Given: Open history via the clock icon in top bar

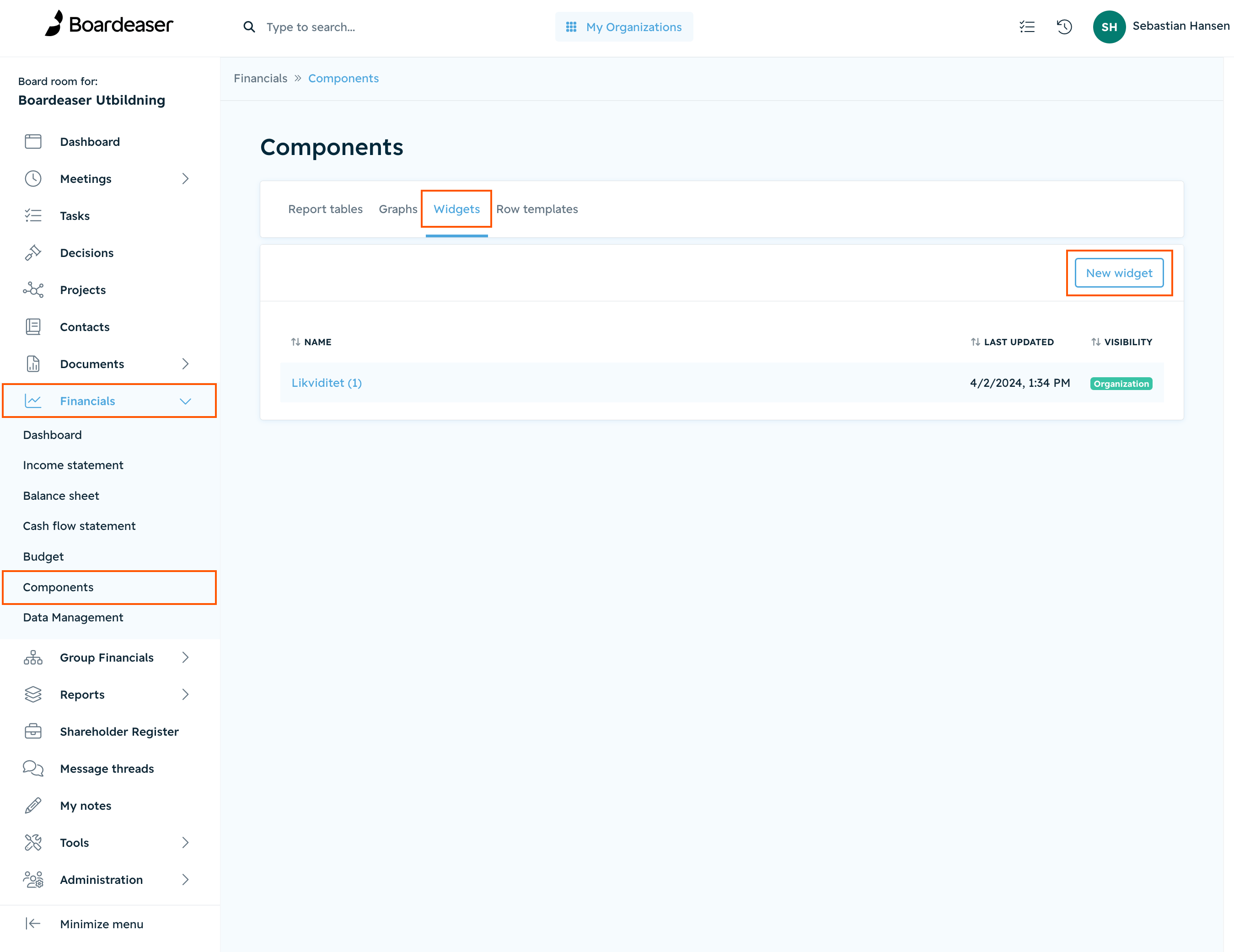Looking at the screenshot, I should point(1064,27).
